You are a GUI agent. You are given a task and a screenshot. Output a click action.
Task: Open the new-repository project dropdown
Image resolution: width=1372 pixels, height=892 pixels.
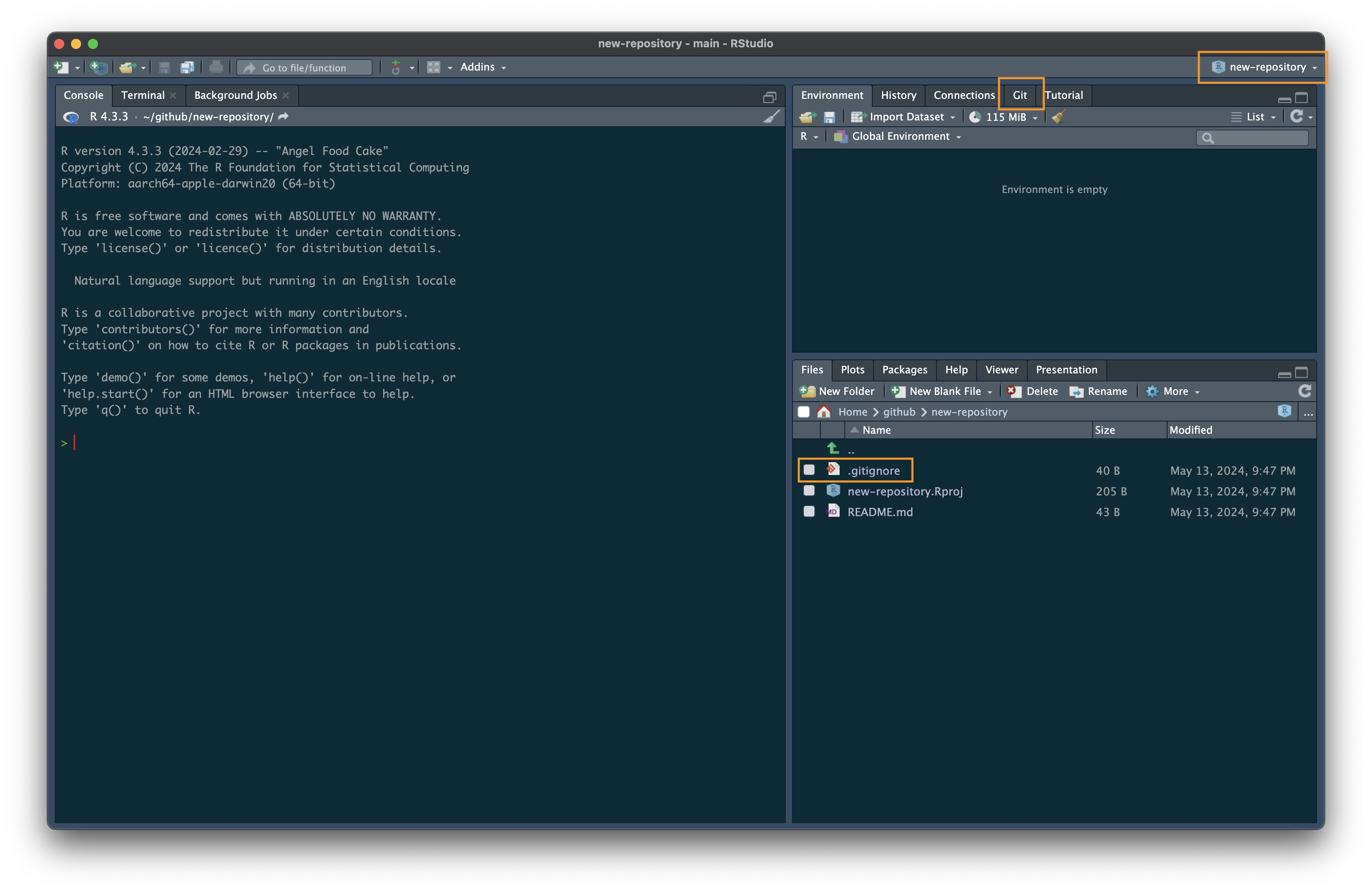point(1263,68)
